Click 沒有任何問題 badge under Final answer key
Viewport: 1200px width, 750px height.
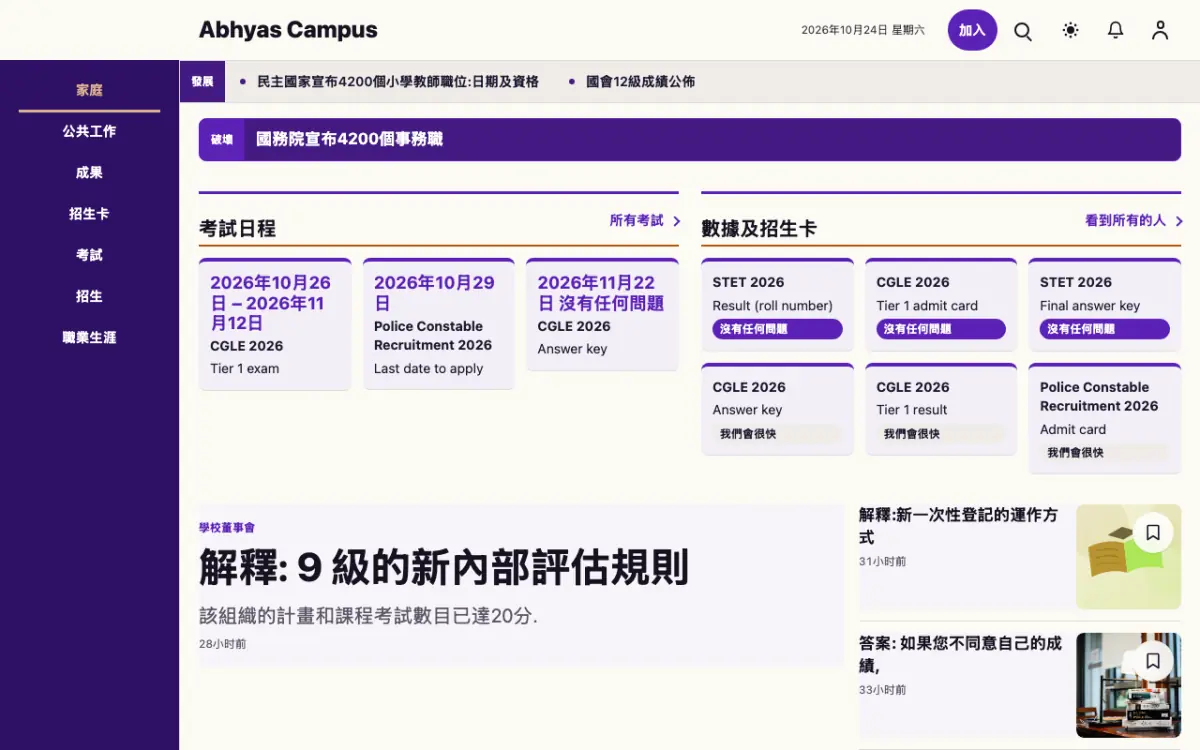click(1104, 329)
